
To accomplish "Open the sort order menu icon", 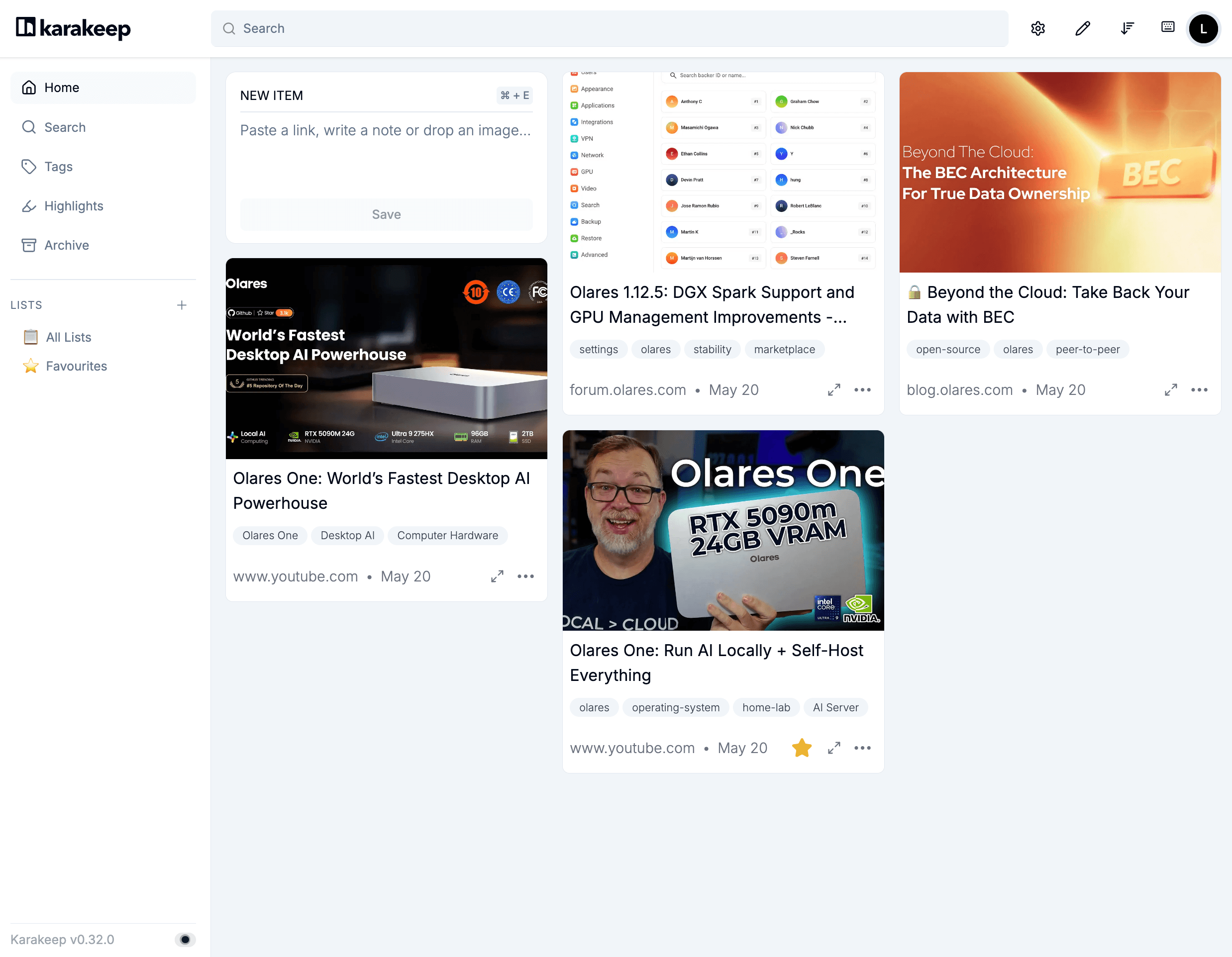I will tap(1127, 28).
